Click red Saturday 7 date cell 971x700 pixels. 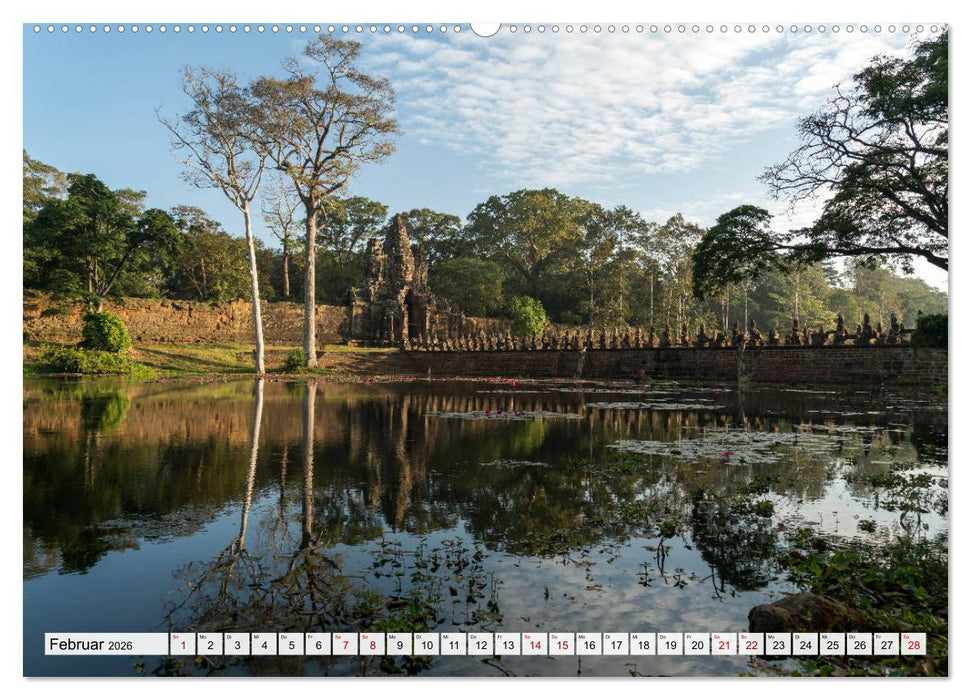point(344,645)
